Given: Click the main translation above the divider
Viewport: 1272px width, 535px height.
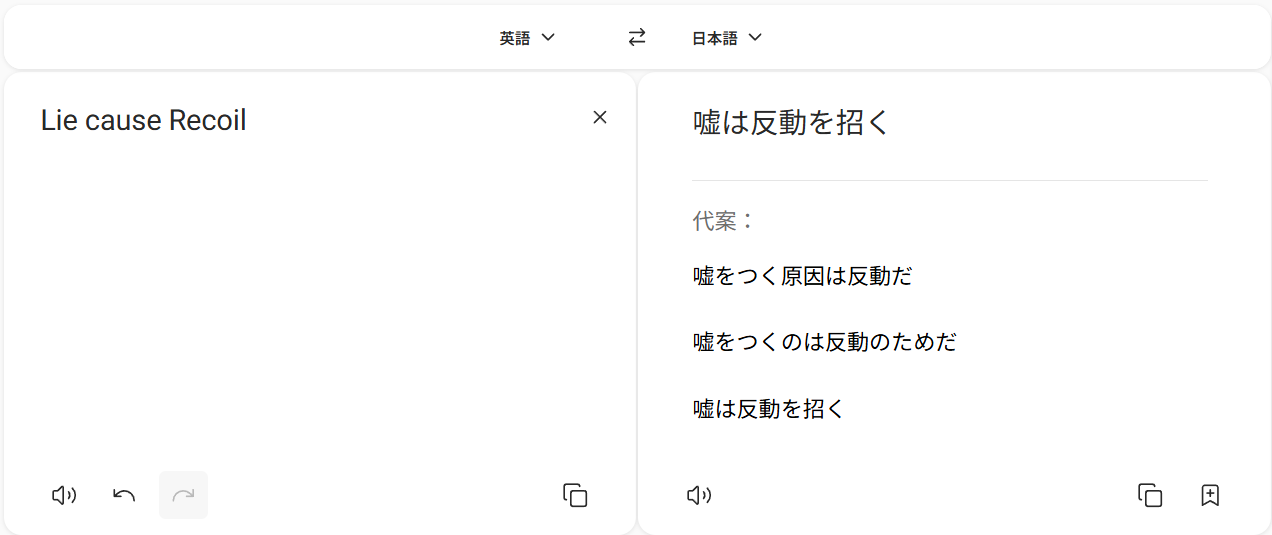Looking at the screenshot, I should pyautogui.click(x=790, y=123).
